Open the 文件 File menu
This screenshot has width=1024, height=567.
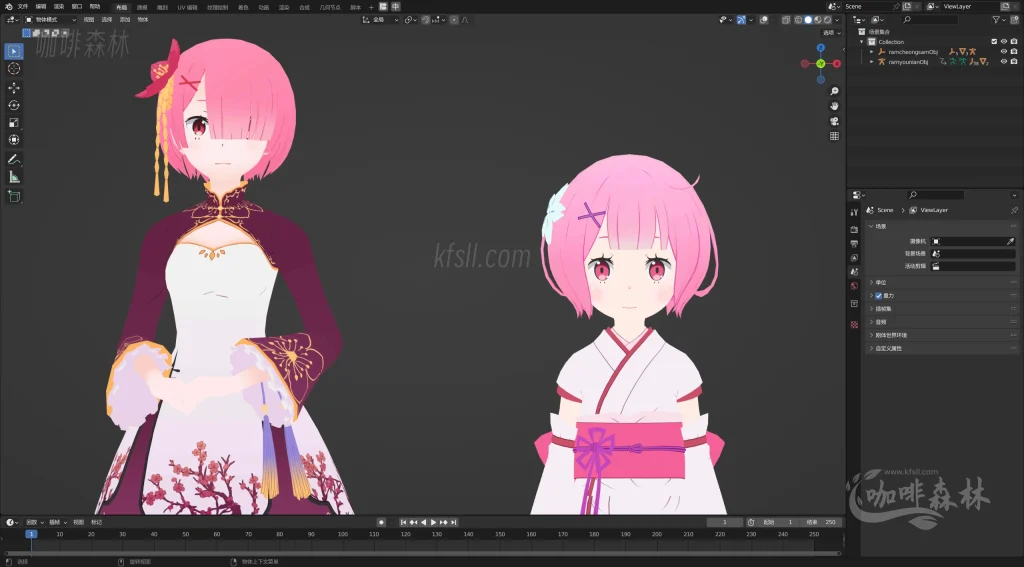(x=23, y=7)
